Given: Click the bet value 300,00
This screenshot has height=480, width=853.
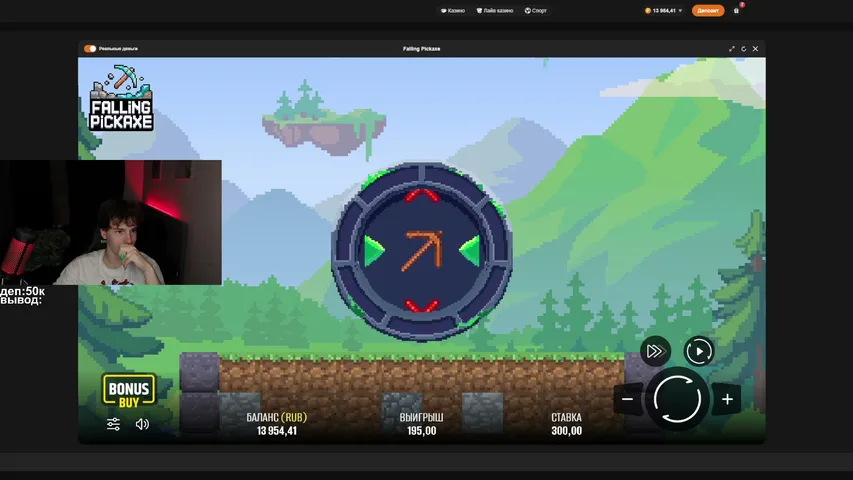Looking at the screenshot, I should pos(566,431).
